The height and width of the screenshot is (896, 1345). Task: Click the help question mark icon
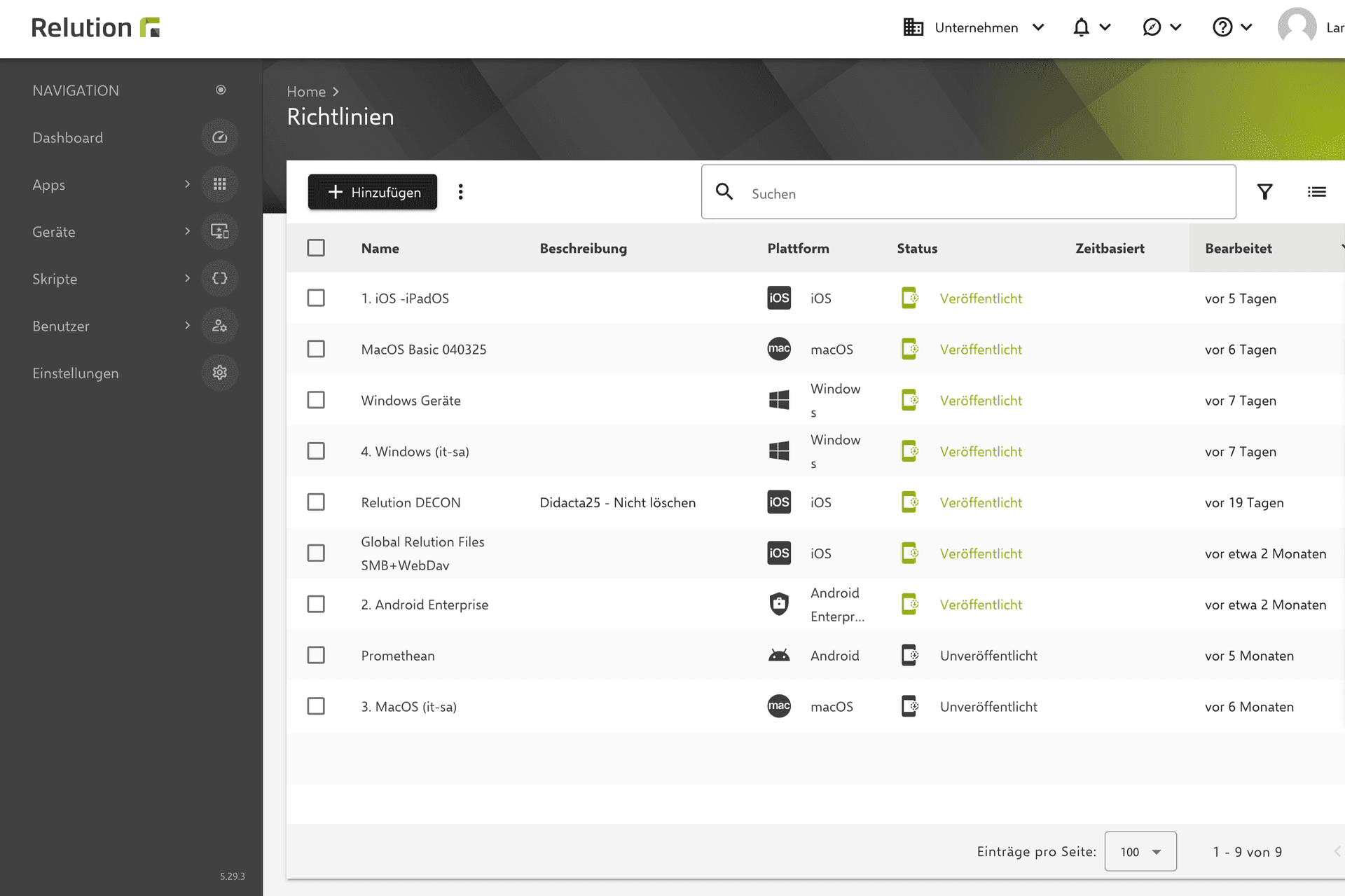click(x=1222, y=27)
